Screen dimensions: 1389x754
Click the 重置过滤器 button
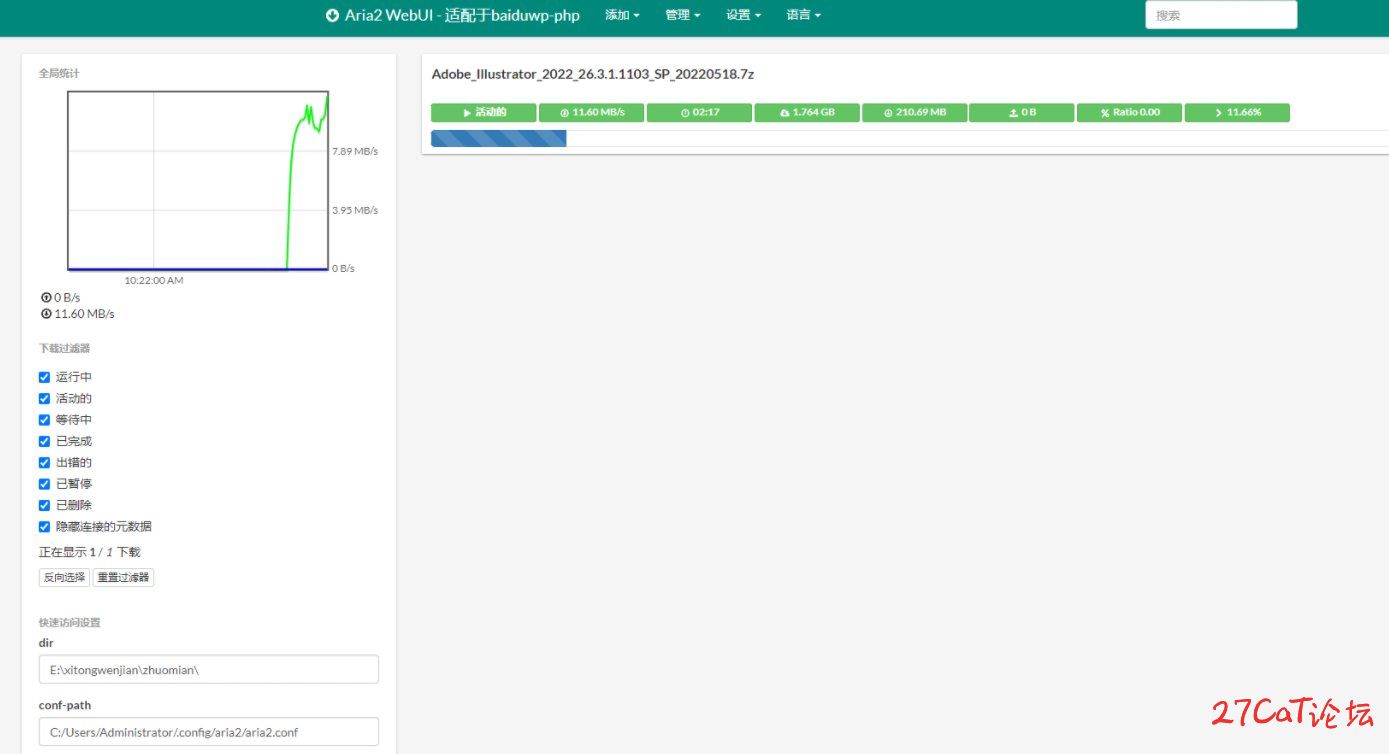click(x=123, y=577)
